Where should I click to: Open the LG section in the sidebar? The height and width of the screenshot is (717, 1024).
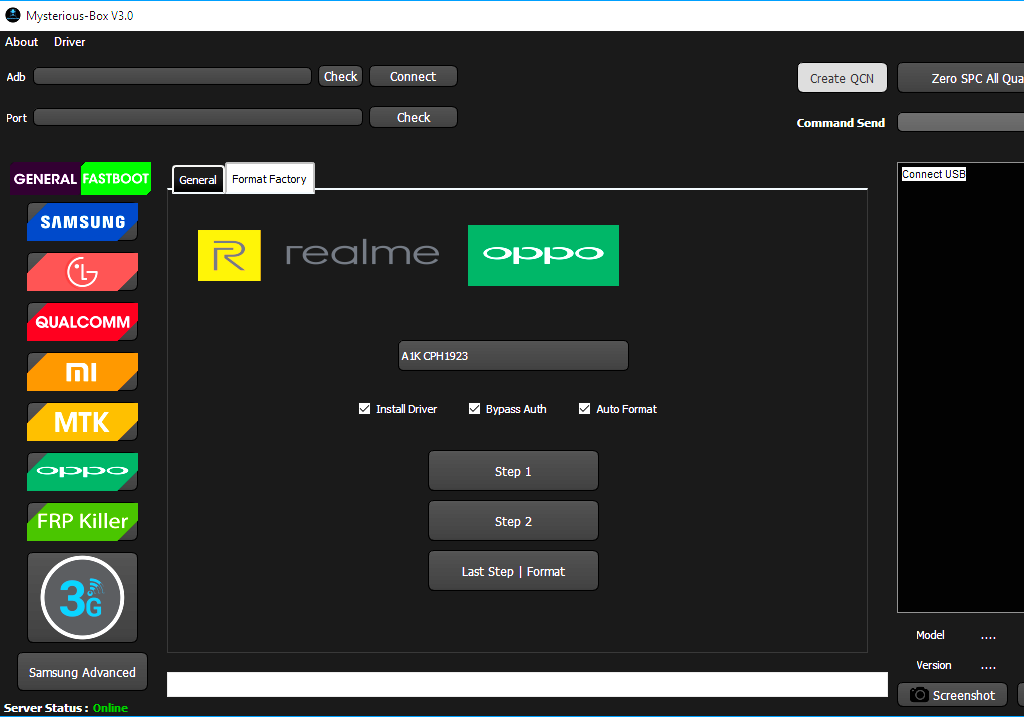82,272
